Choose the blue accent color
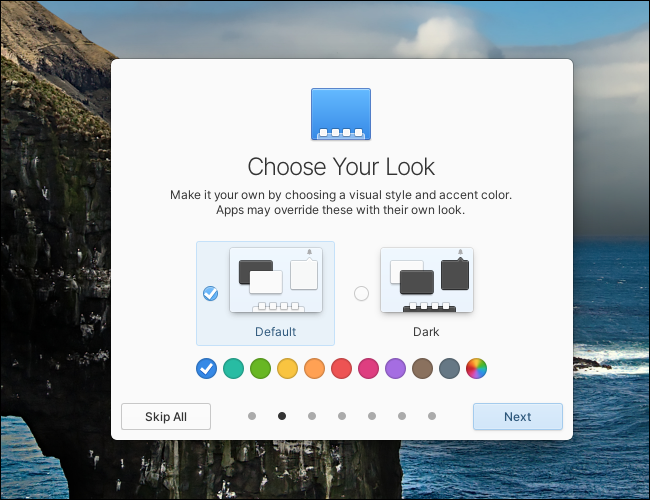 pyautogui.click(x=206, y=368)
